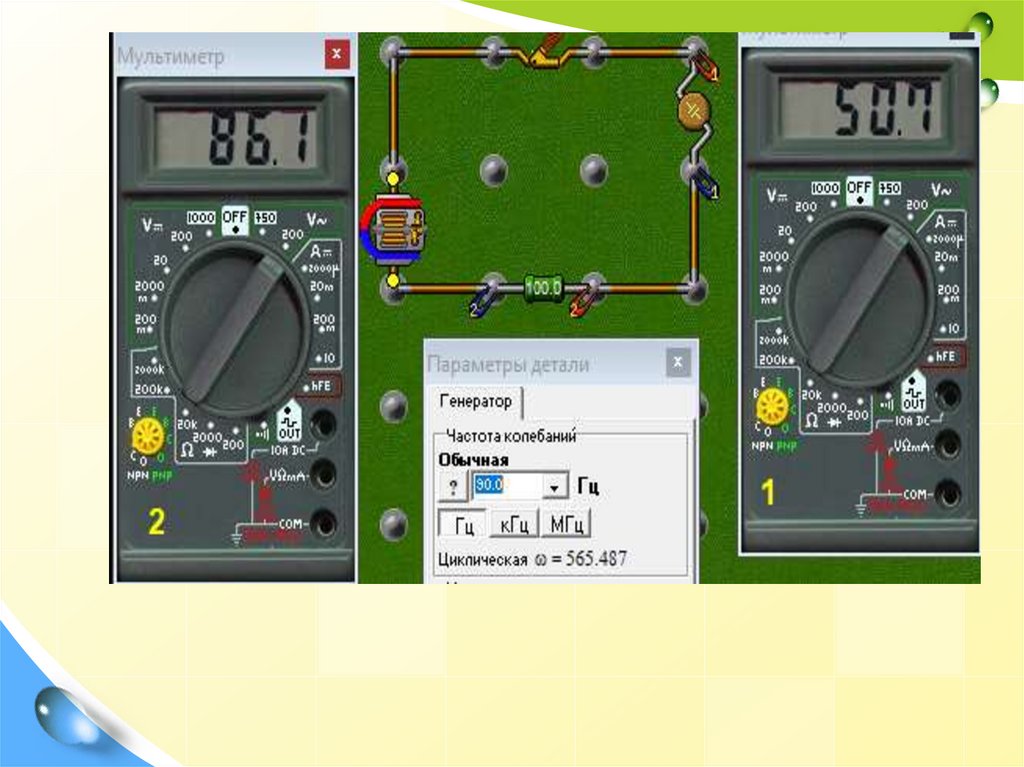The width and height of the screenshot is (1024, 767).
Task: Select the Гц unit button
Action: pyautogui.click(x=462, y=524)
